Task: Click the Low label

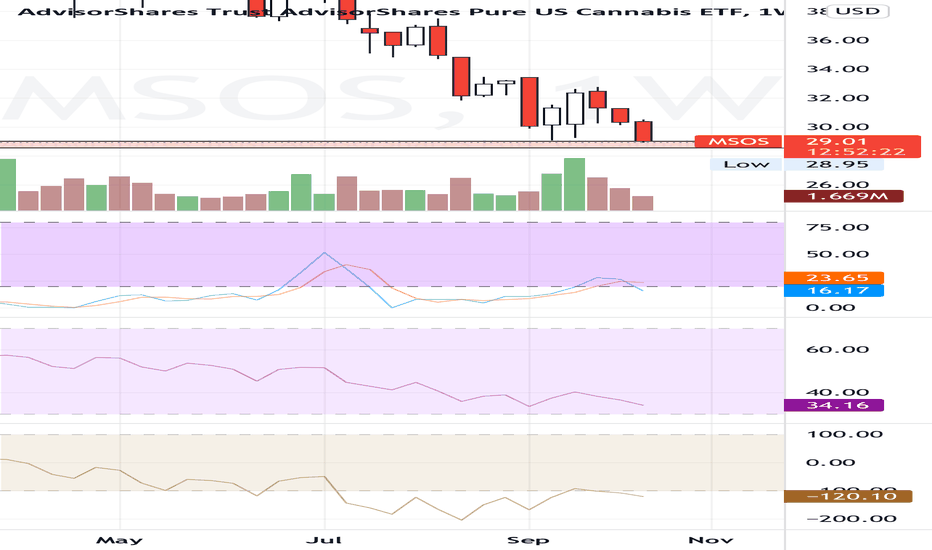Action: 746,164
